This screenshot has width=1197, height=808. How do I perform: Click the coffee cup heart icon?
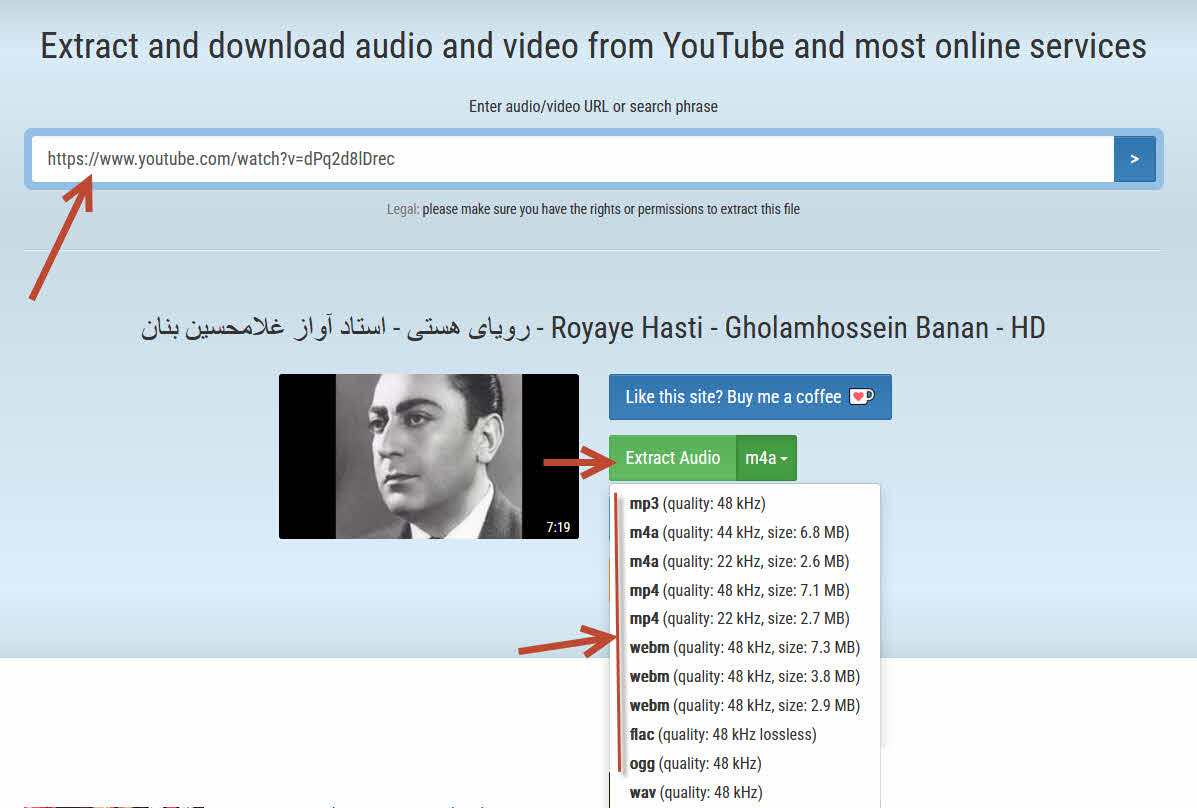coord(861,396)
